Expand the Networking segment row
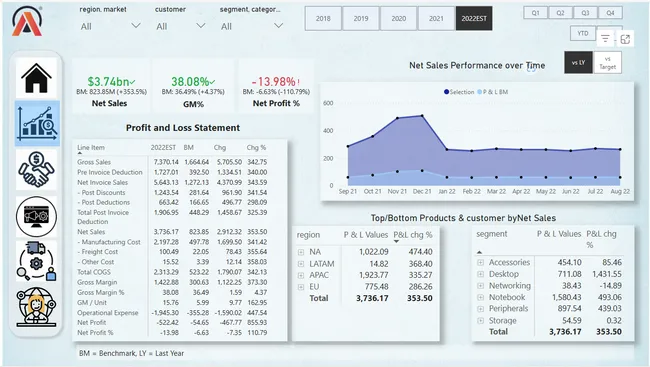 click(480, 286)
